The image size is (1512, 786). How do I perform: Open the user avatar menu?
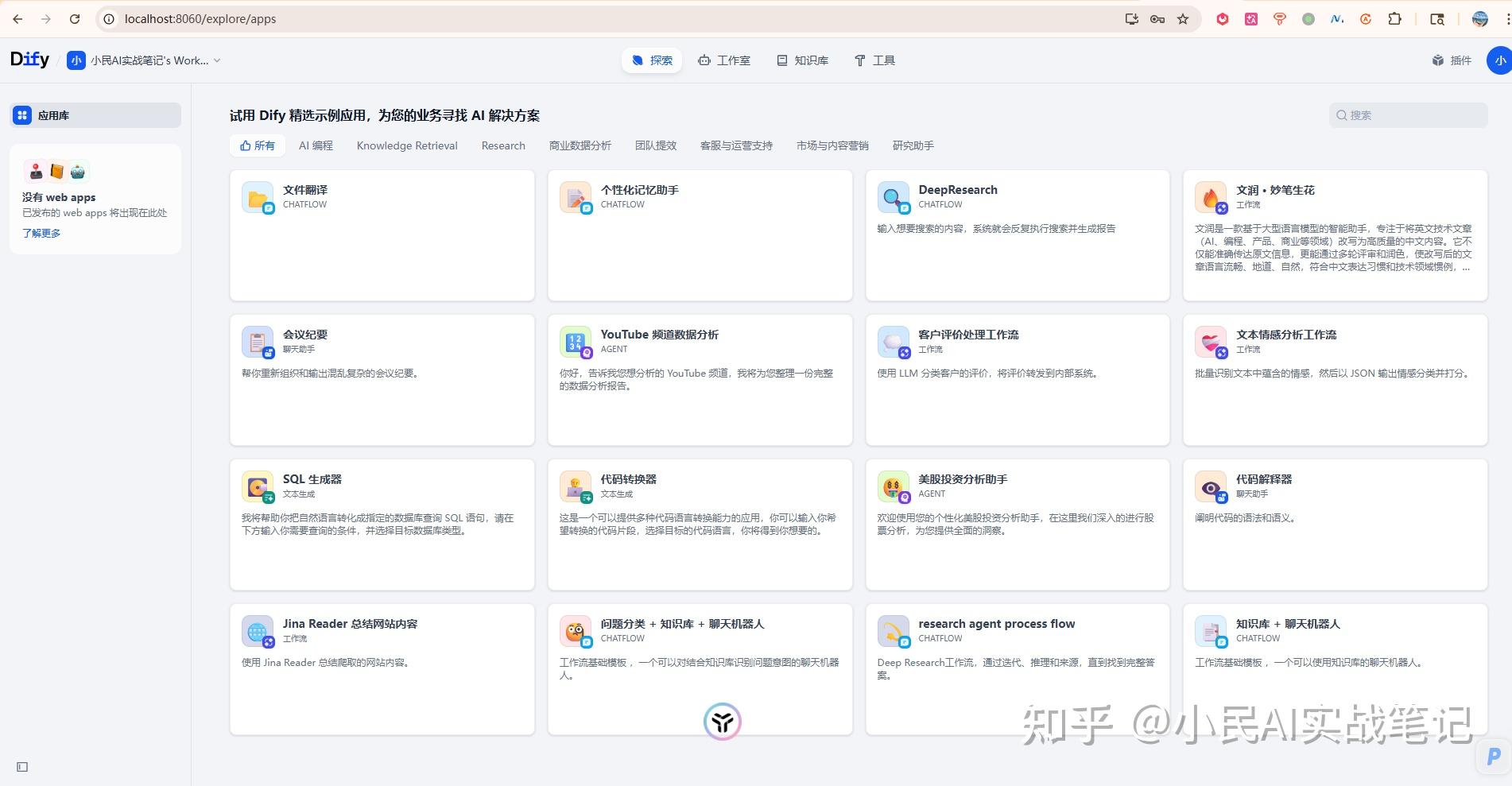pyautogui.click(x=1498, y=60)
